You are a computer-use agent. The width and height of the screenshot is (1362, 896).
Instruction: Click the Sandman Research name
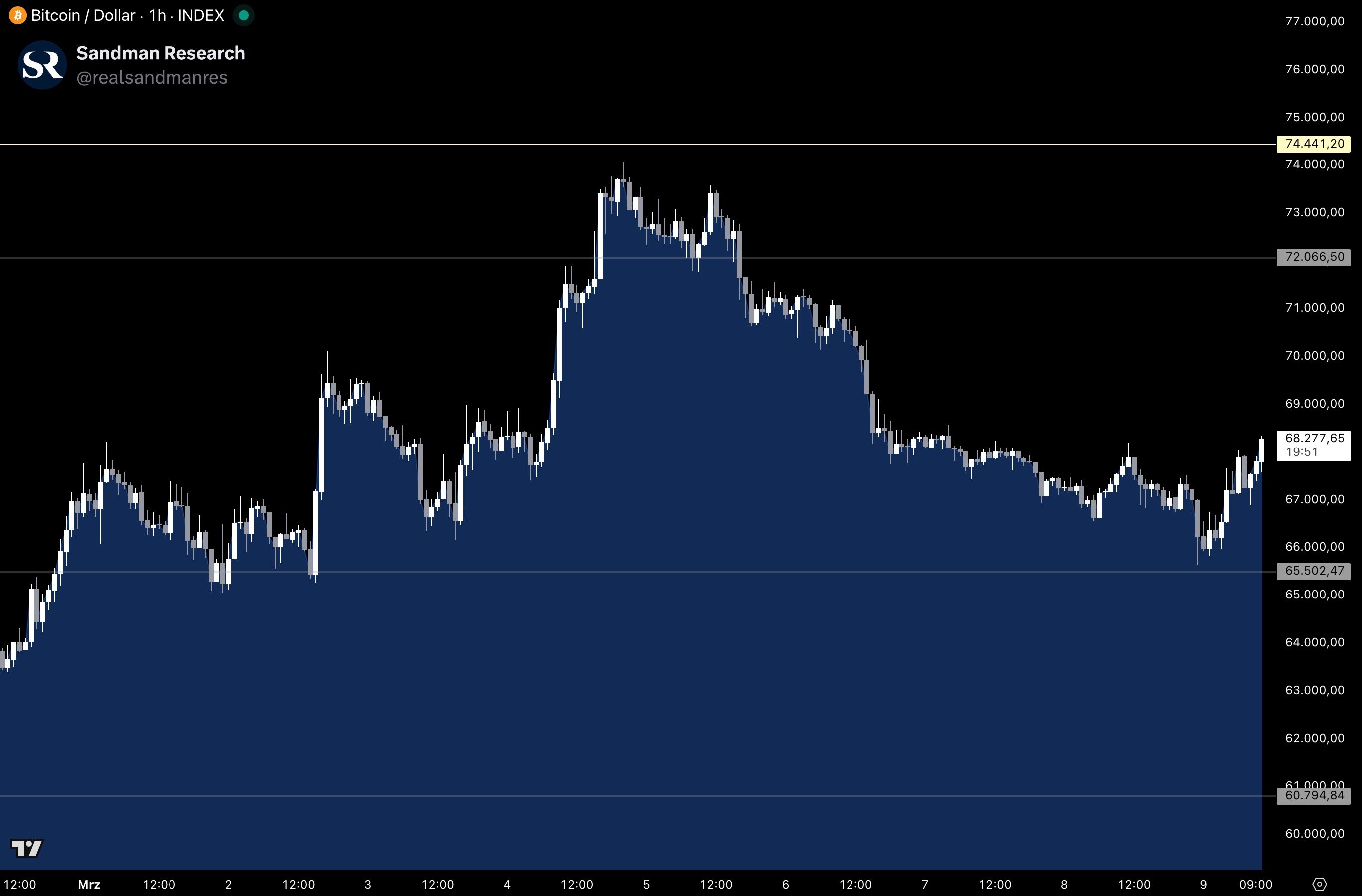(x=160, y=53)
